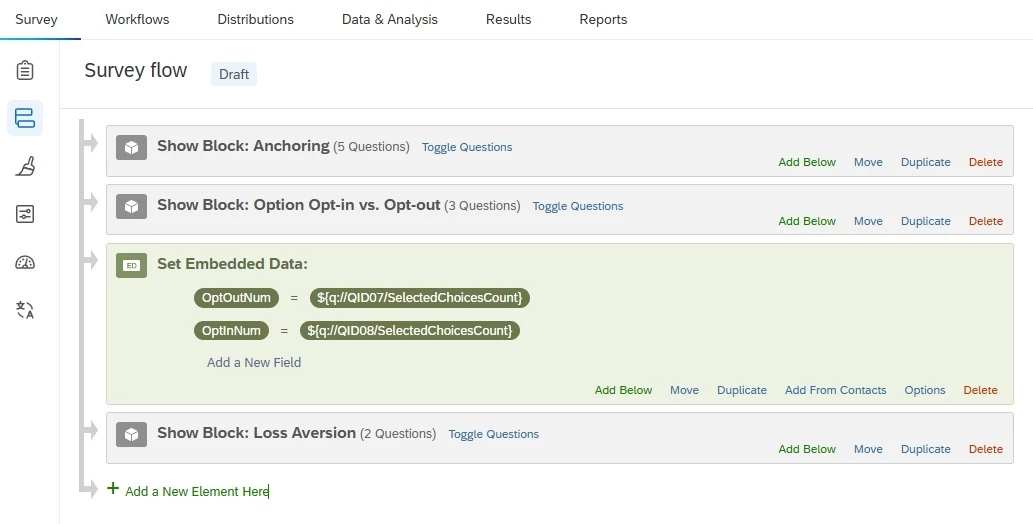Click the Loss Aversion block cube icon

click(131, 434)
